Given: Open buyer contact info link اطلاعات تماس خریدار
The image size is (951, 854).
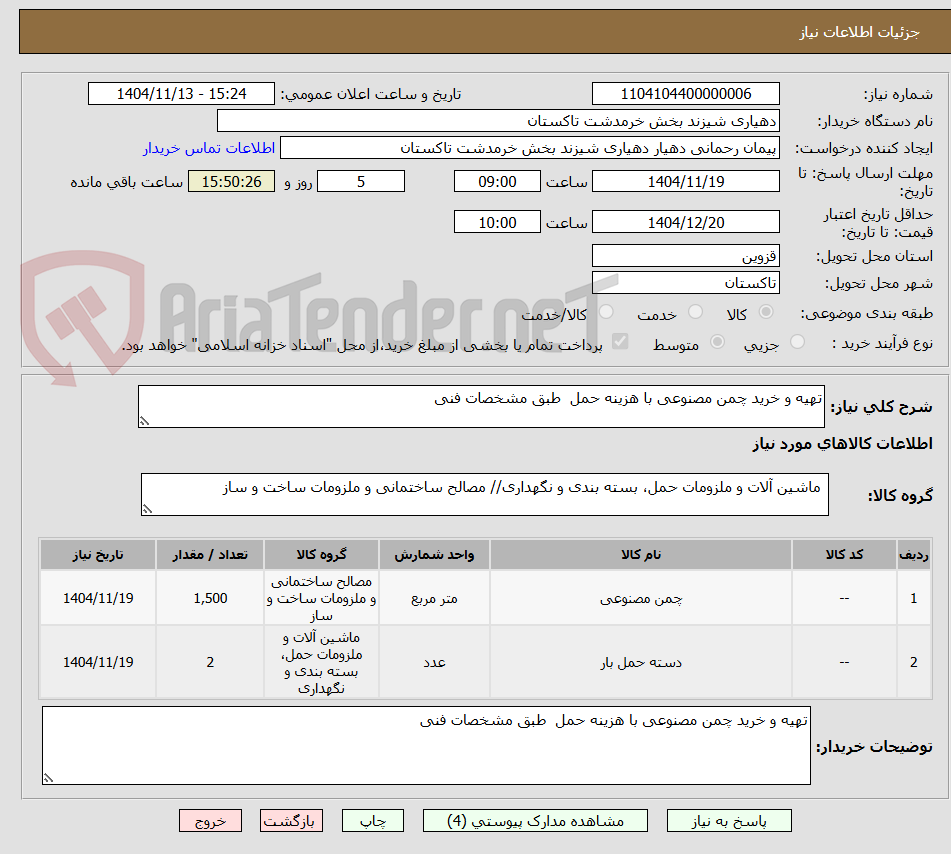Looking at the screenshot, I should point(209,148).
